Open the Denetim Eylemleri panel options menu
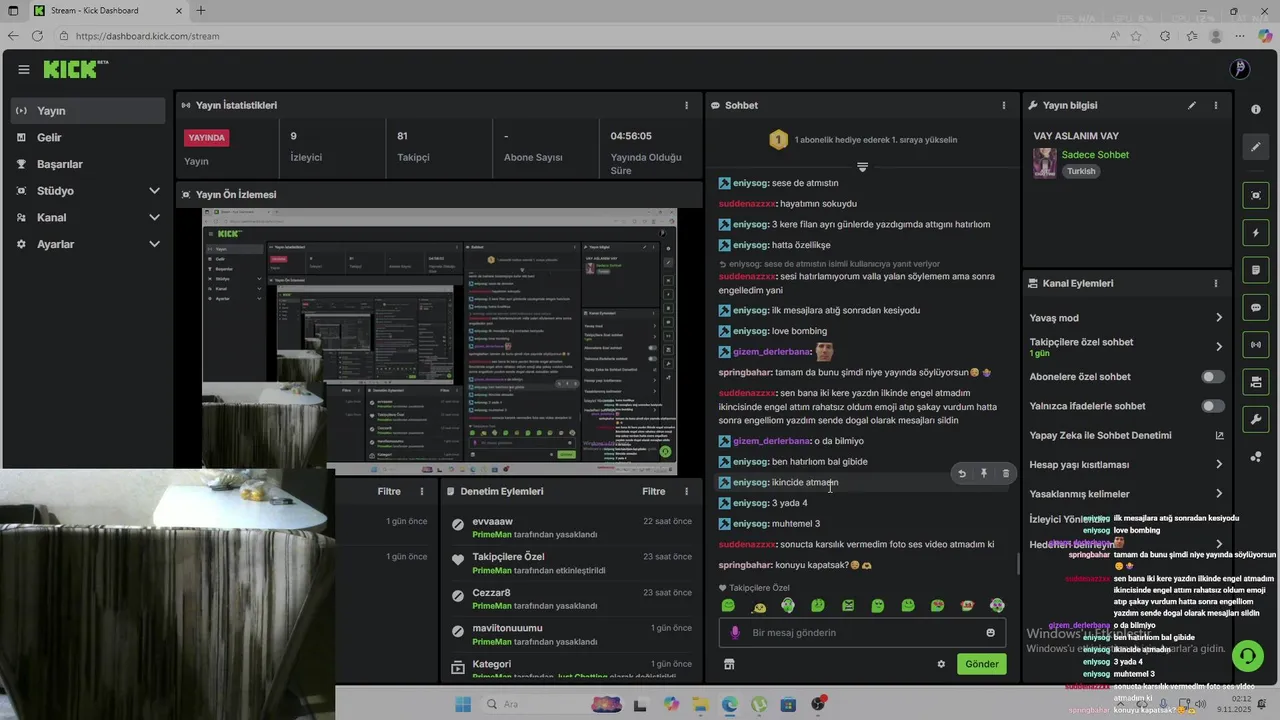1280x720 pixels. [686, 491]
